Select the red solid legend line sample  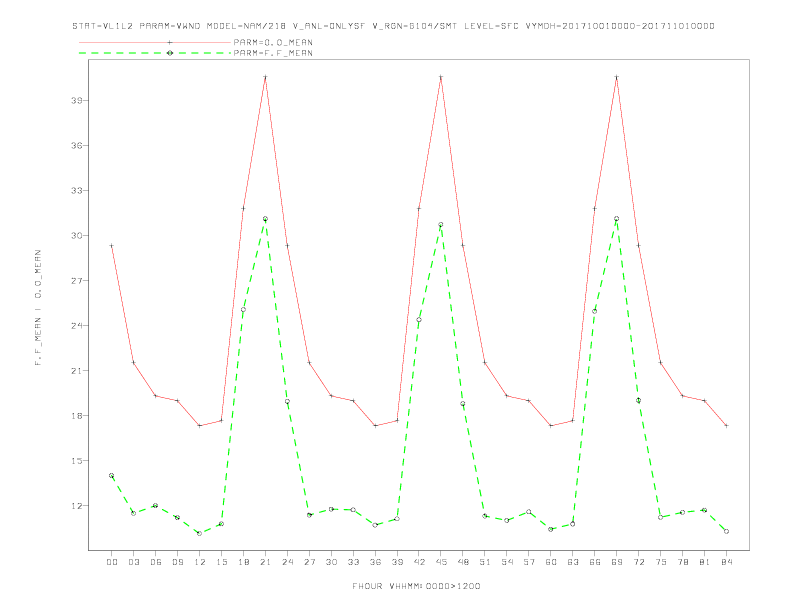pos(155,42)
